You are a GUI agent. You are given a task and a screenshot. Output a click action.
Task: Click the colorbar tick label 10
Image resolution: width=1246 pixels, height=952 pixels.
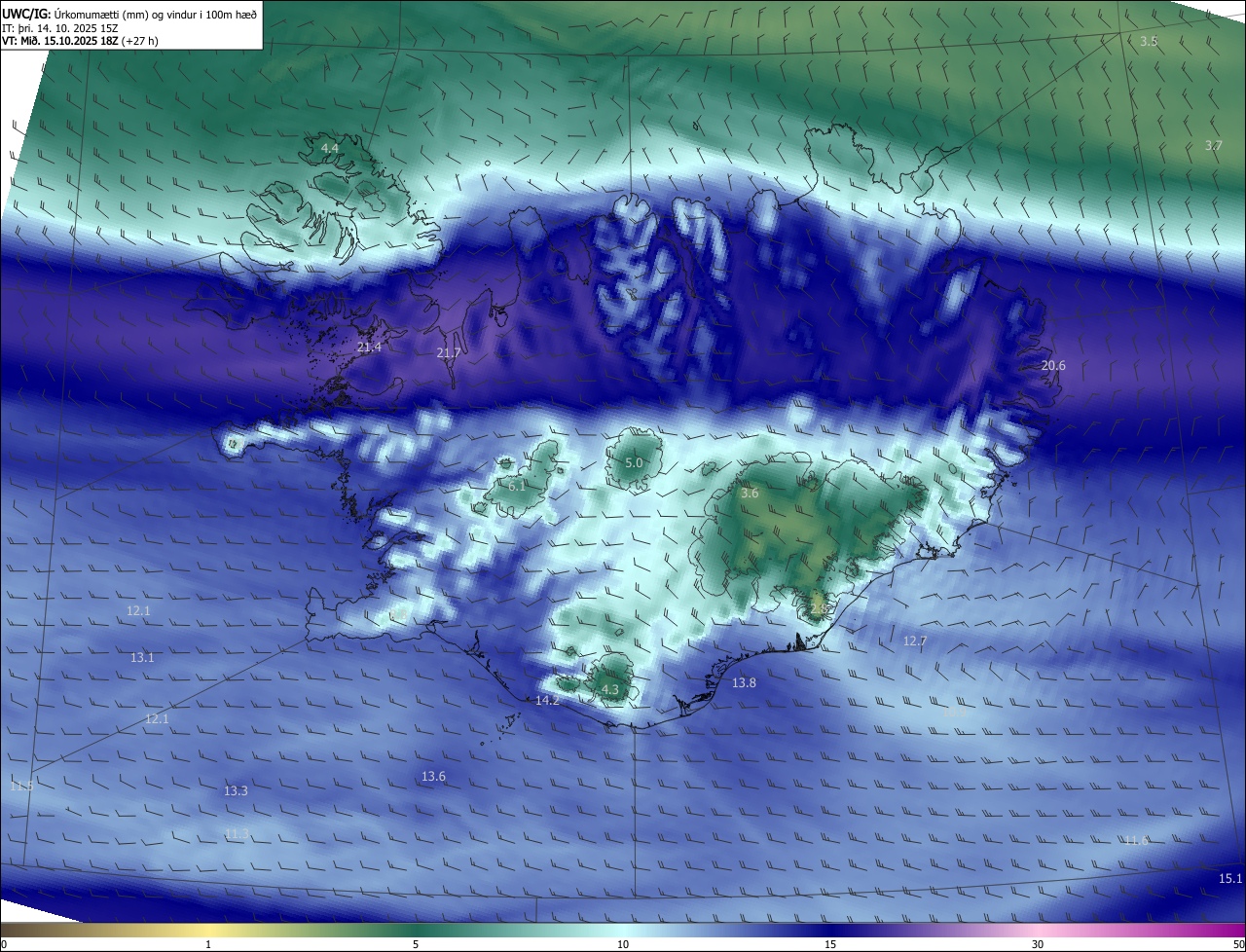click(623, 944)
